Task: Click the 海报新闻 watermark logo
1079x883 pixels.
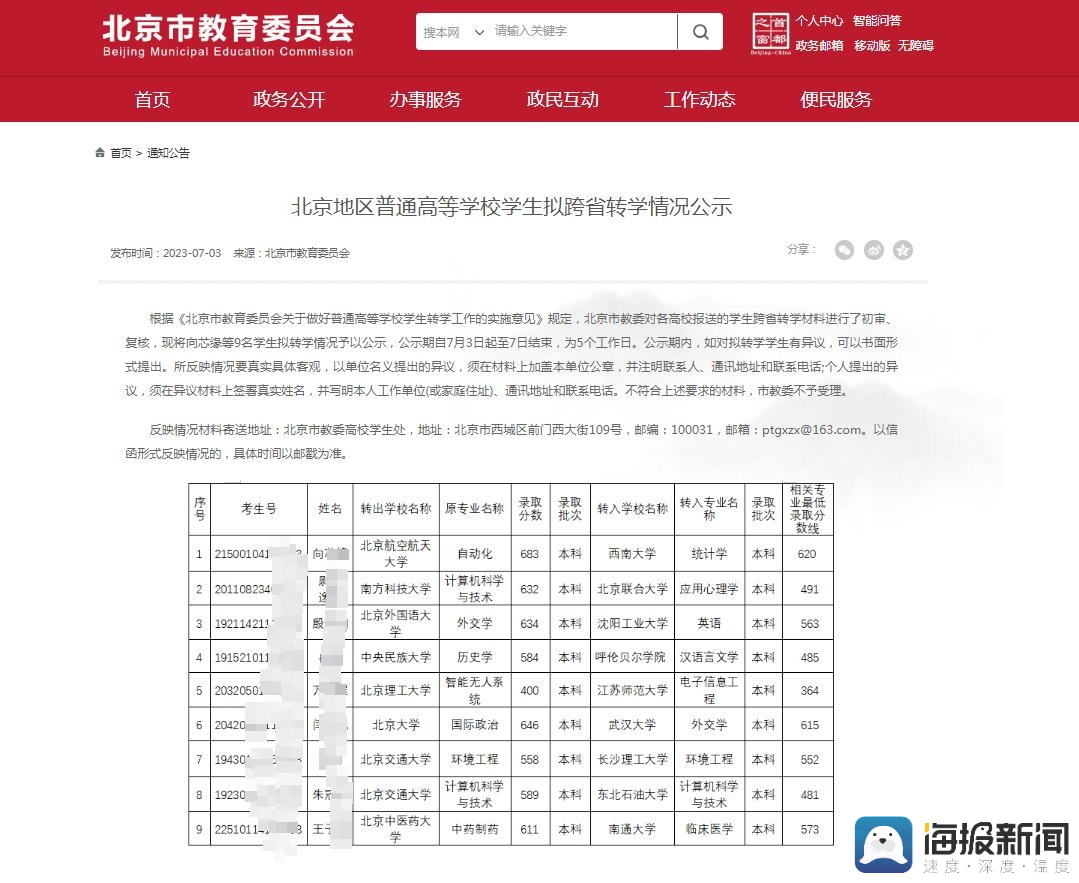Action: 960,846
